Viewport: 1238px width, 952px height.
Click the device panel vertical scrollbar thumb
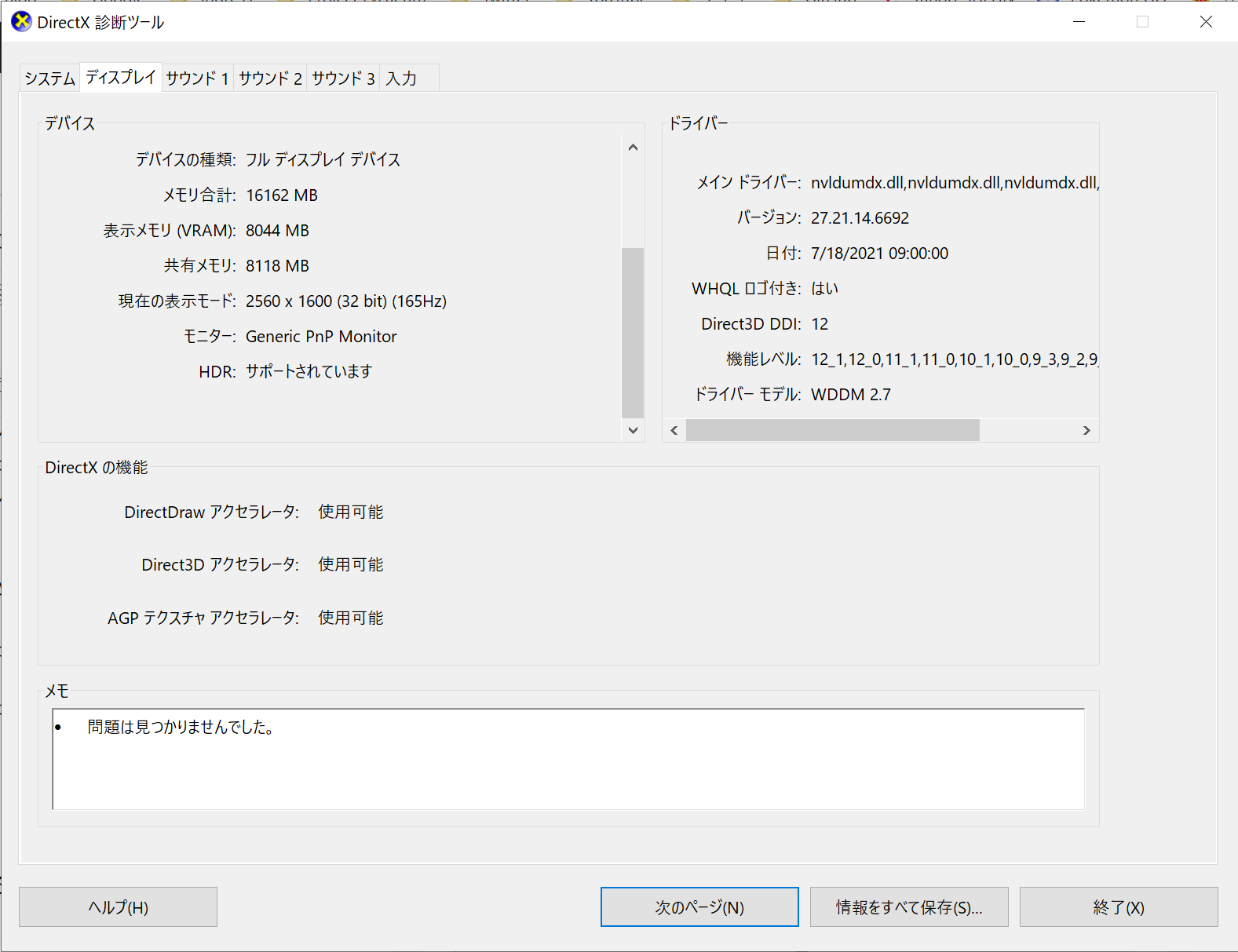point(633,333)
